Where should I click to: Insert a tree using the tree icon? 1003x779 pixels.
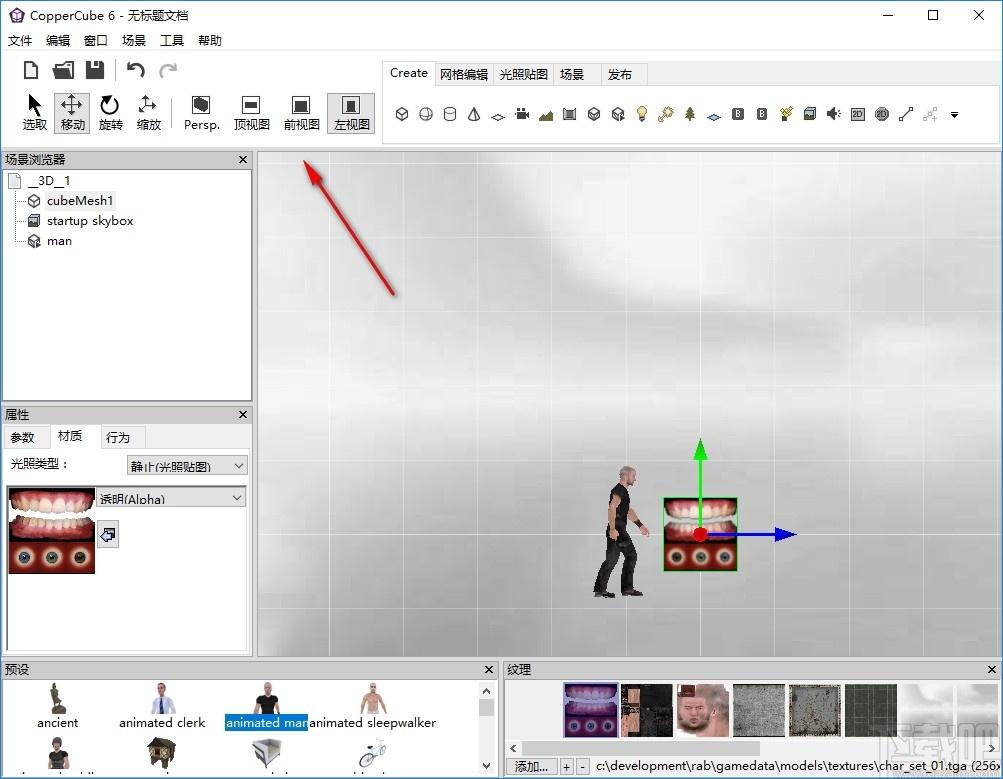690,114
